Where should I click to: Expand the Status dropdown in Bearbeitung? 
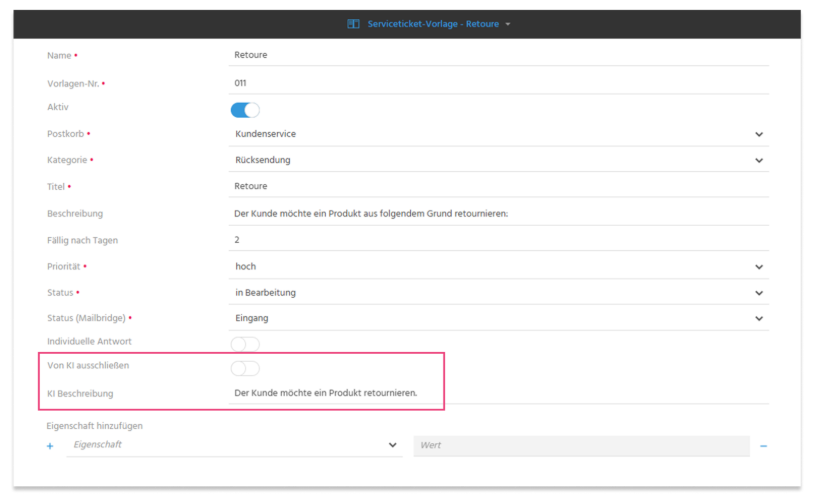click(499, 293)
